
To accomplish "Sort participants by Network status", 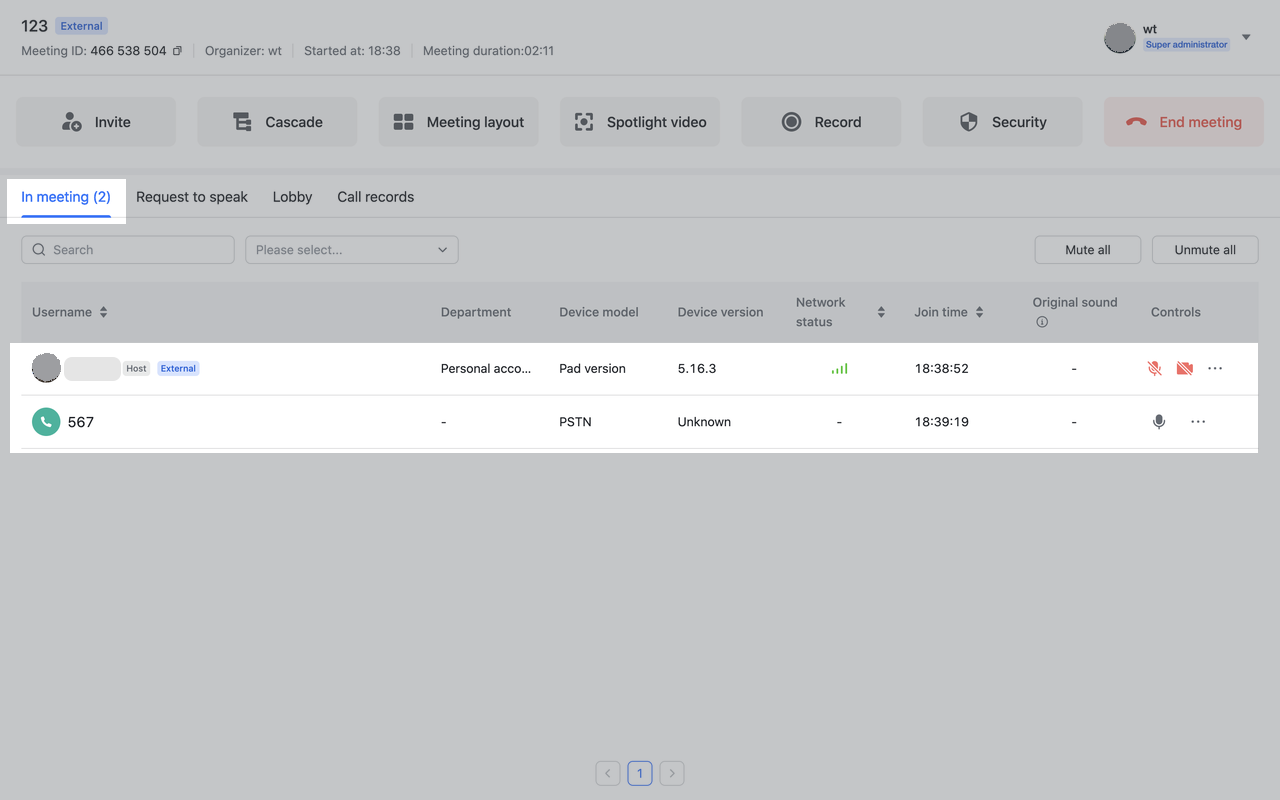I will coord(881,312).
